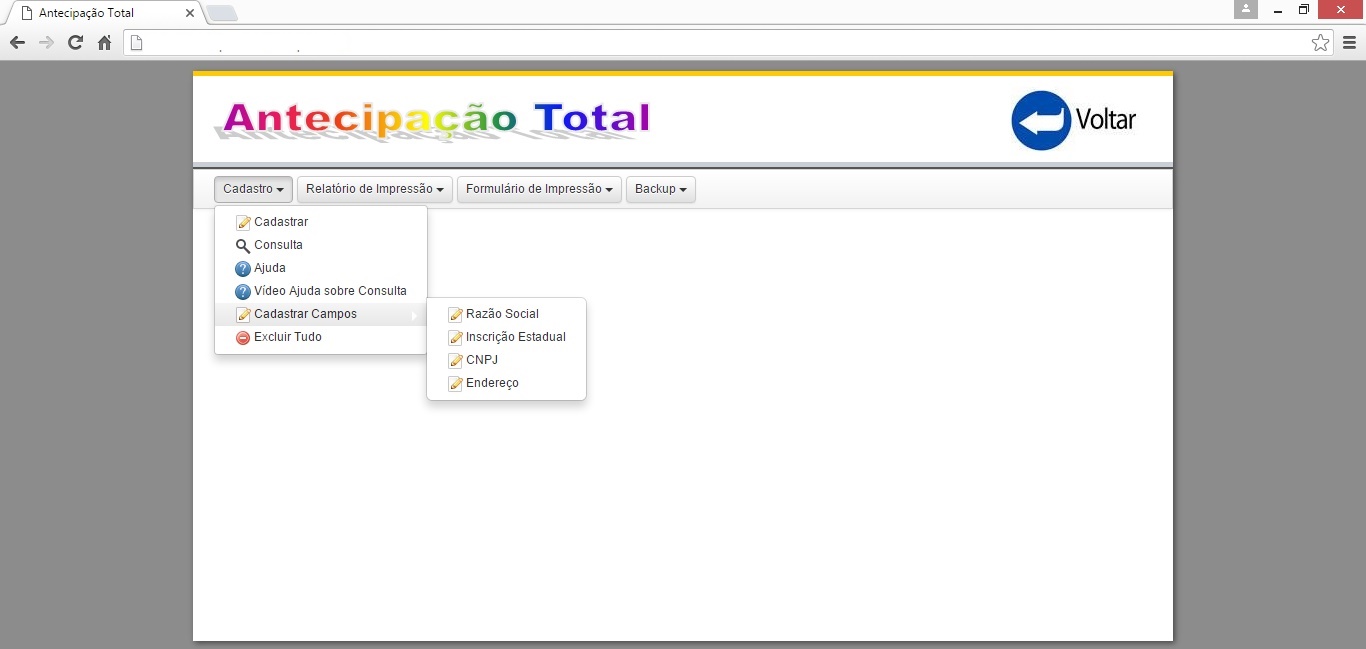Click the pencil icon beside Razão Social
Viewport: 1366px width, 649px height.
pyautogui.click(x=455, y=315)
